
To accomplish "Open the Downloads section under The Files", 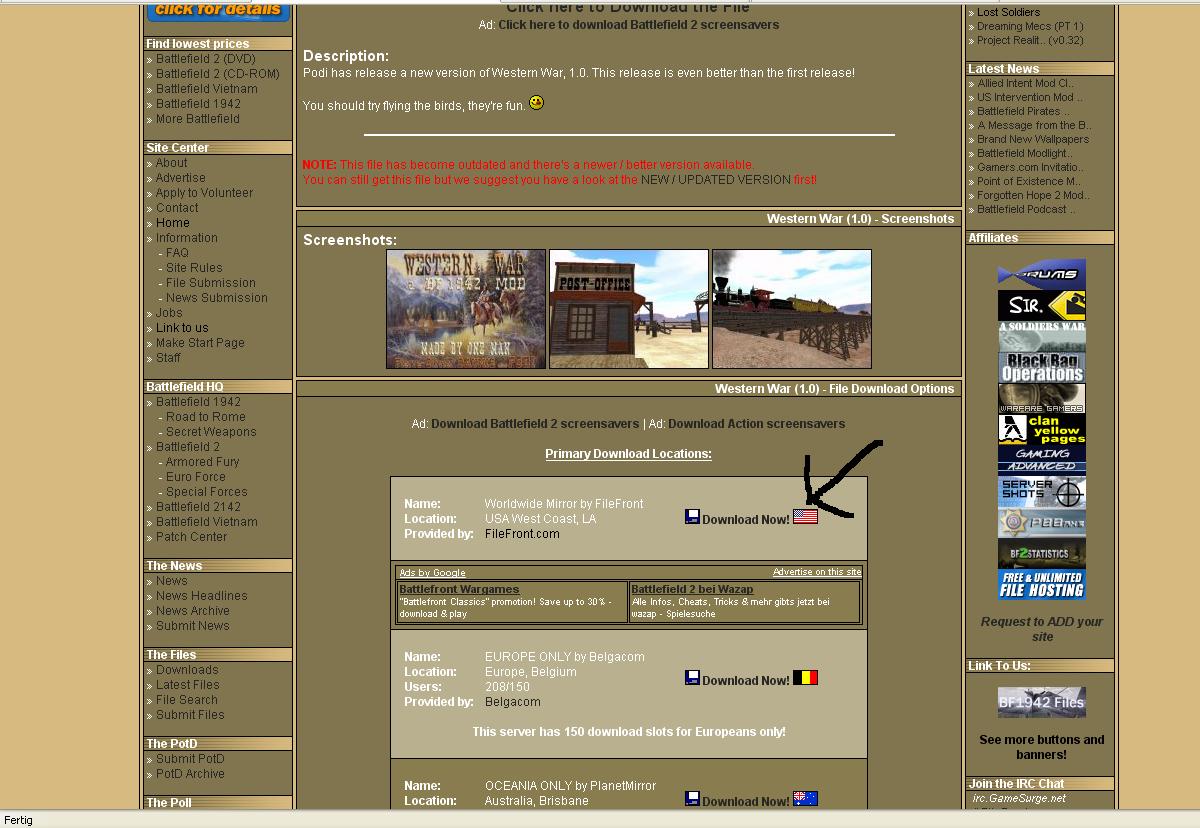I will [x=187, y=670].
